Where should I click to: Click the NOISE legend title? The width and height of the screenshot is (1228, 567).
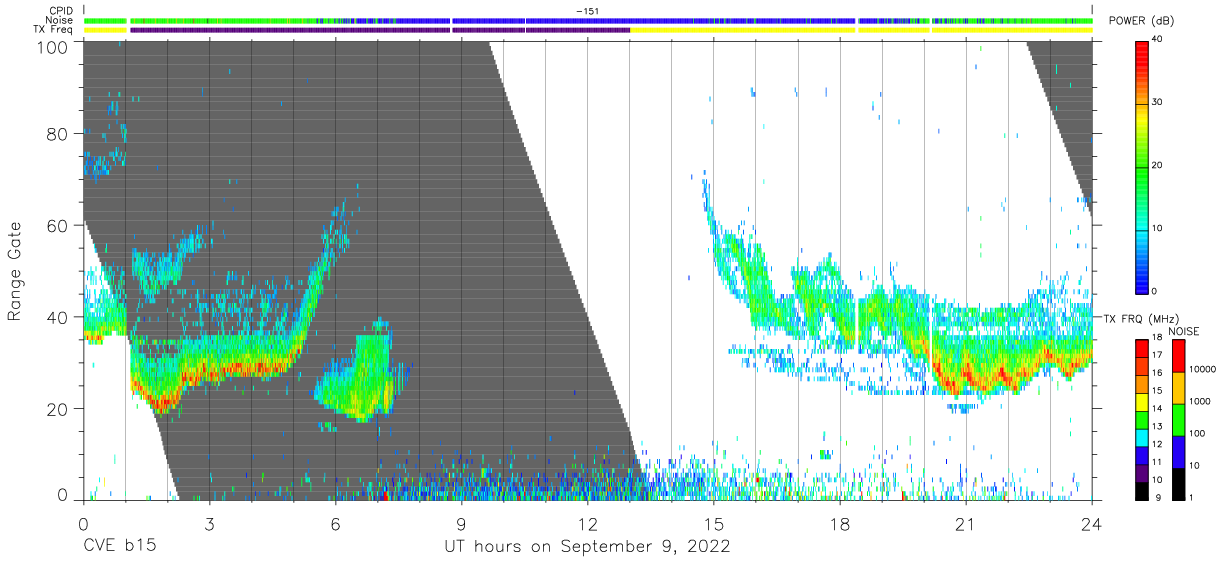pyautogui.click(x=1184, y=331)
